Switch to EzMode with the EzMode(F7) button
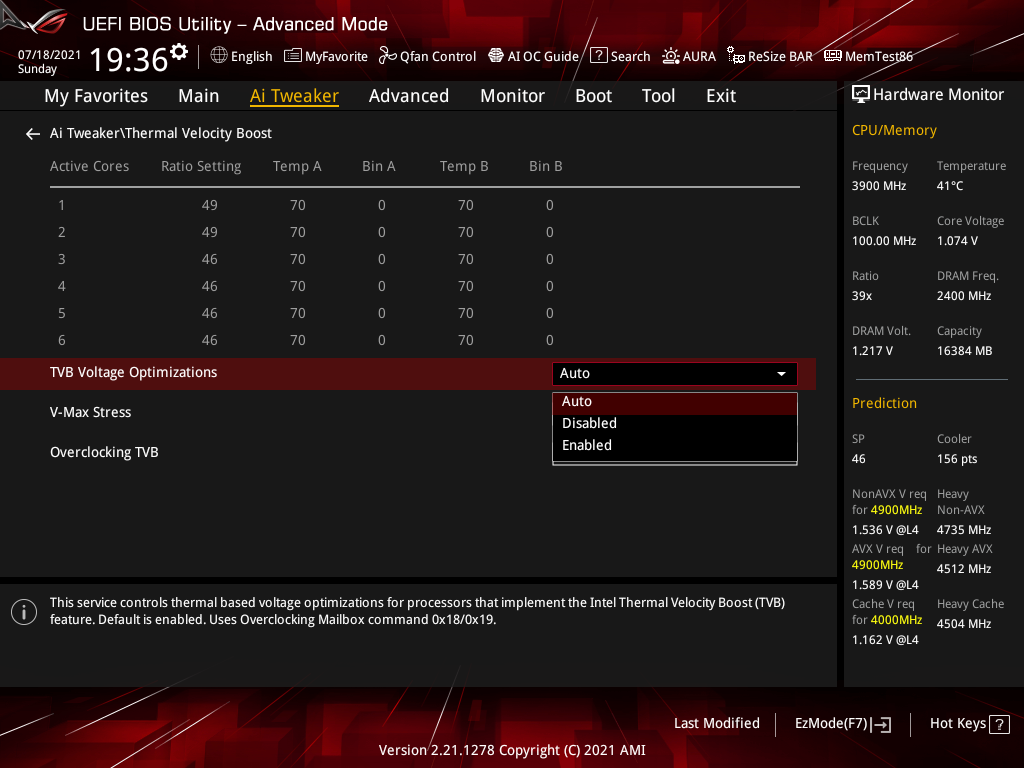The image size is (1024, 768). point(842,723)
